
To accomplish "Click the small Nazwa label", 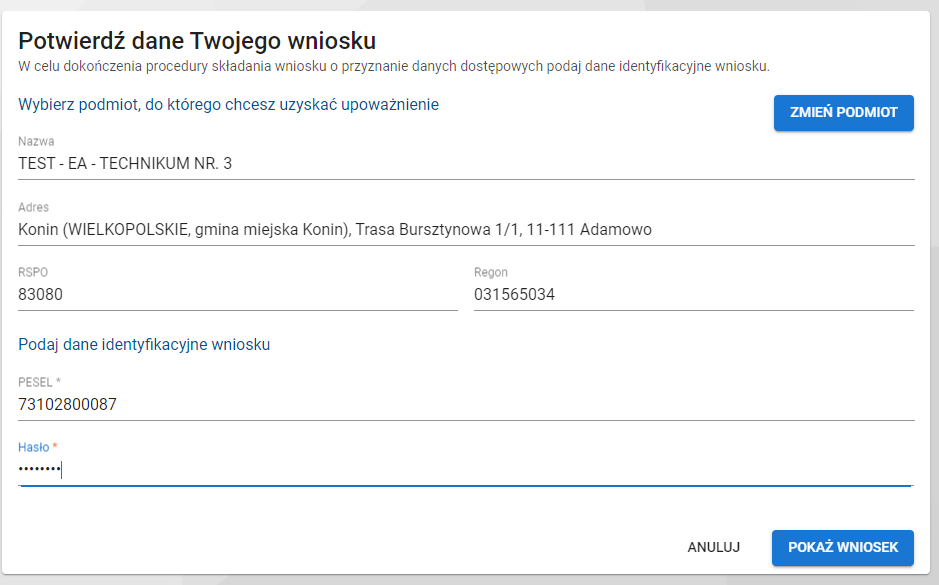I will click(36, 142).
